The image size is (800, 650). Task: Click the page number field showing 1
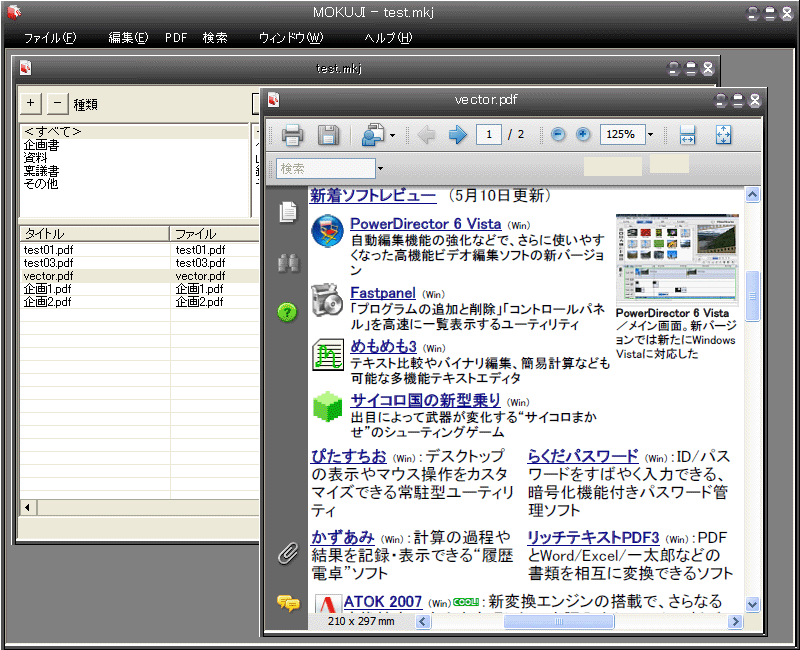(488, 135)
